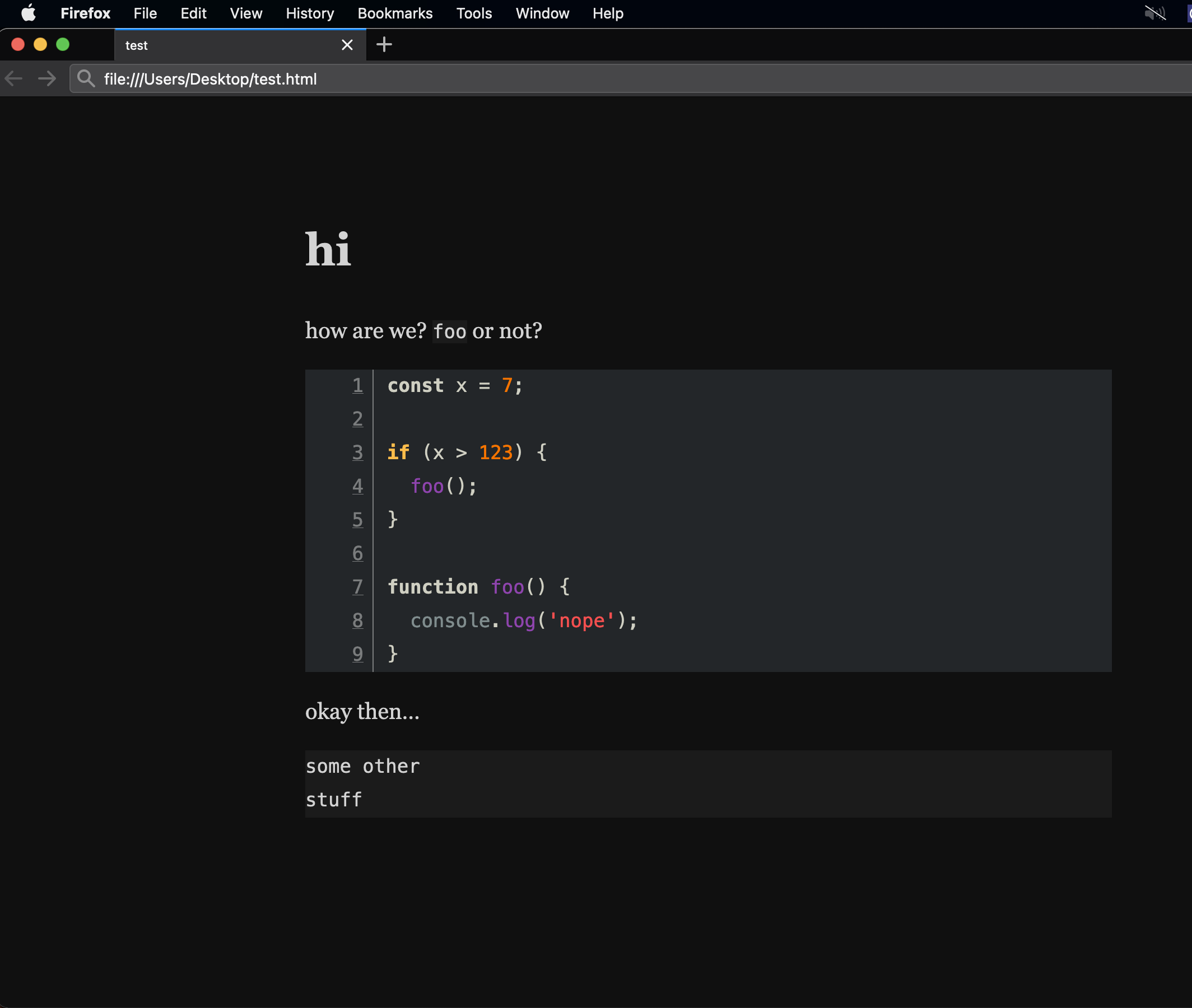Viewport: 1192px width, 1008px height.
Task: Click the inline 'foo' code in paragraph
Action: click(x=450, y=332)
